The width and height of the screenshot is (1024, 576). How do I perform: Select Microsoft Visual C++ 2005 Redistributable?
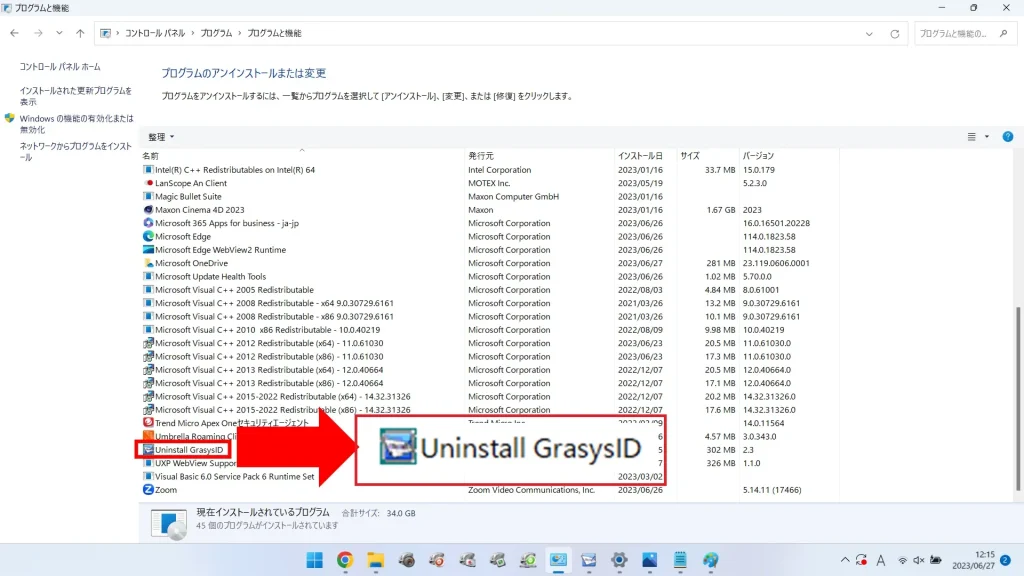pos(234,290)
